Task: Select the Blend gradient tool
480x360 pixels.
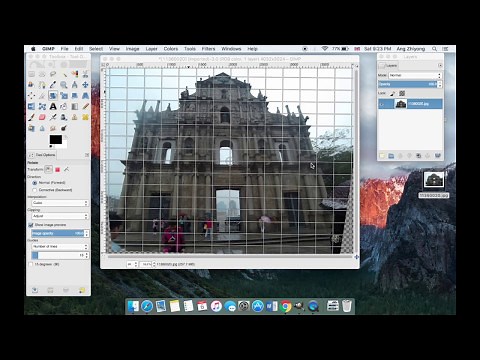Action: (75, 106)
